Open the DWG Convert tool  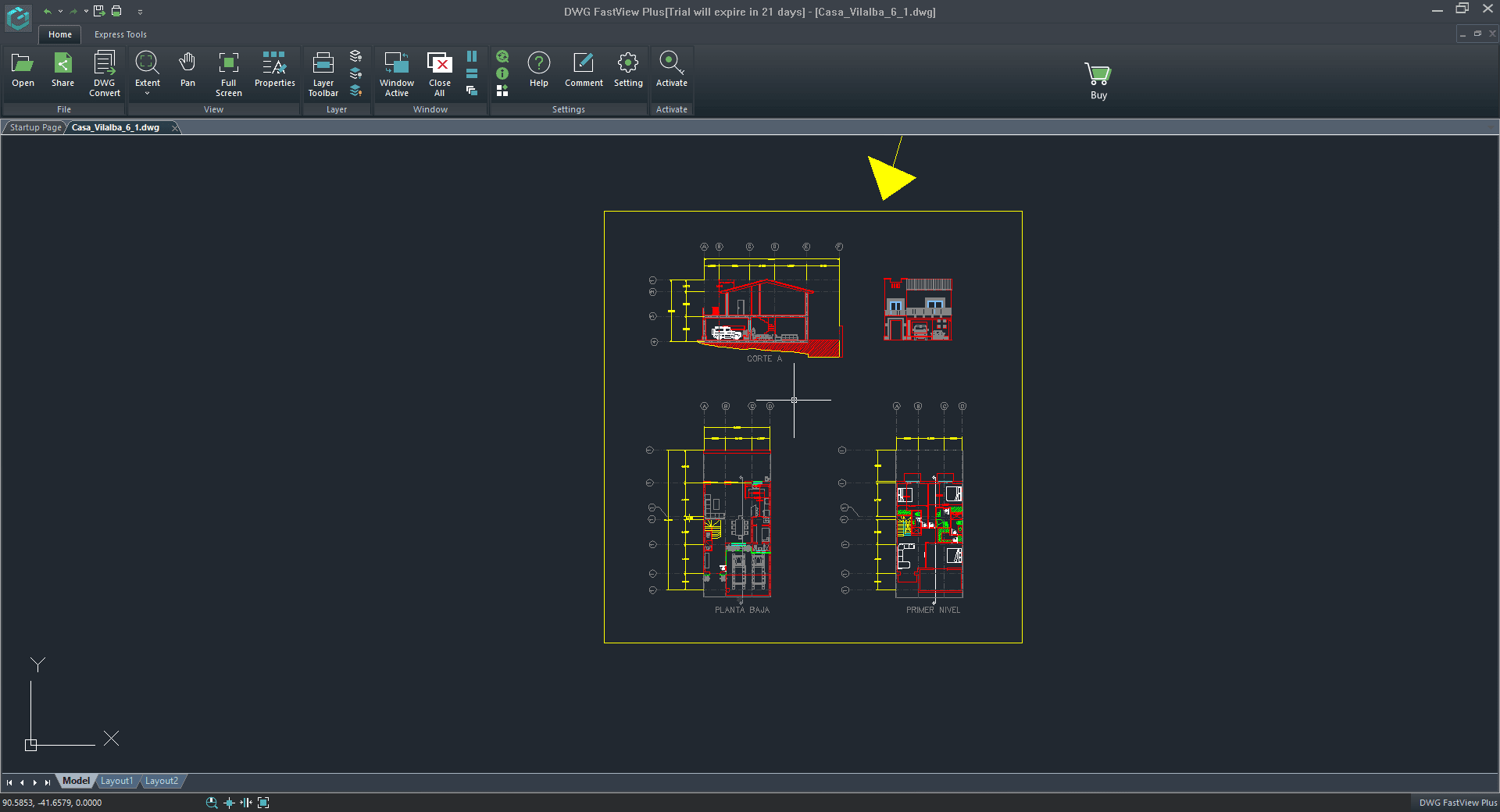[x=105, y=73]
